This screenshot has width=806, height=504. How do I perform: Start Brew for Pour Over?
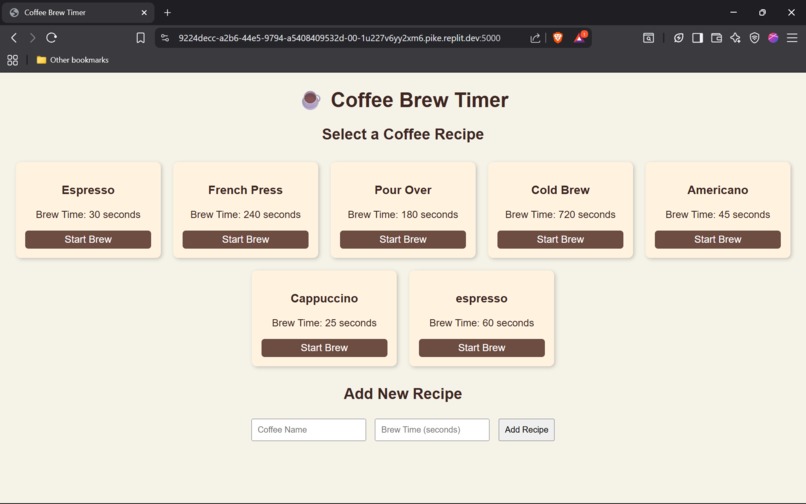pyautogui.click(x=403, y=239)
